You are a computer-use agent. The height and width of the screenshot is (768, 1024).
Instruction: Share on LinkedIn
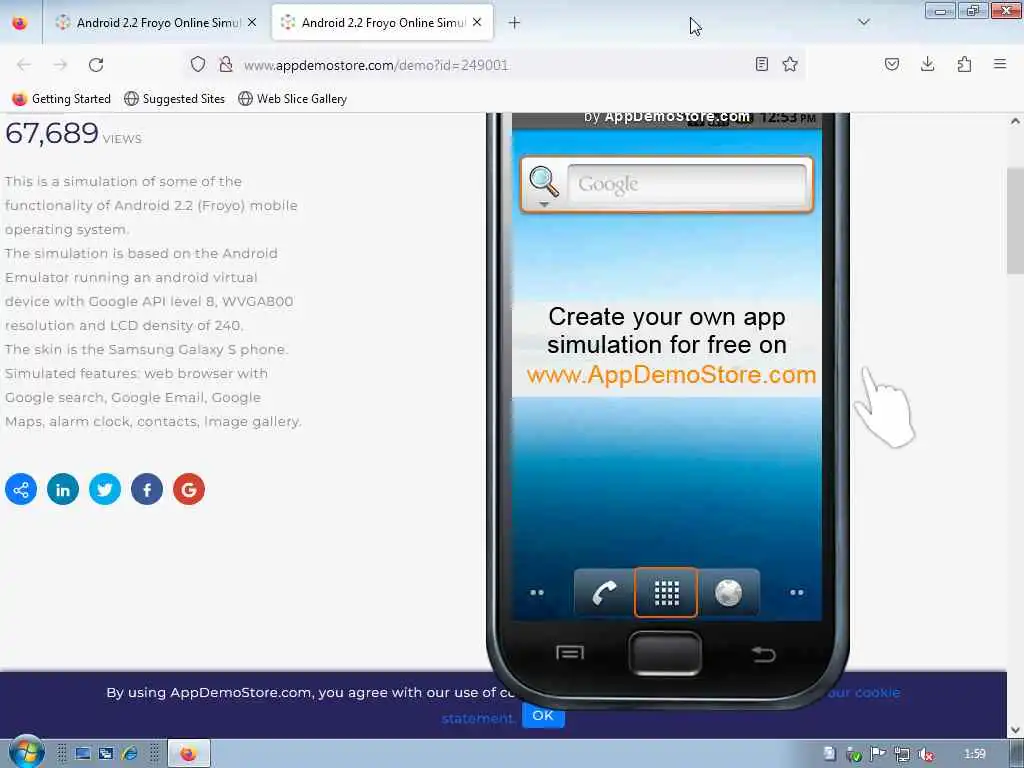63,489
